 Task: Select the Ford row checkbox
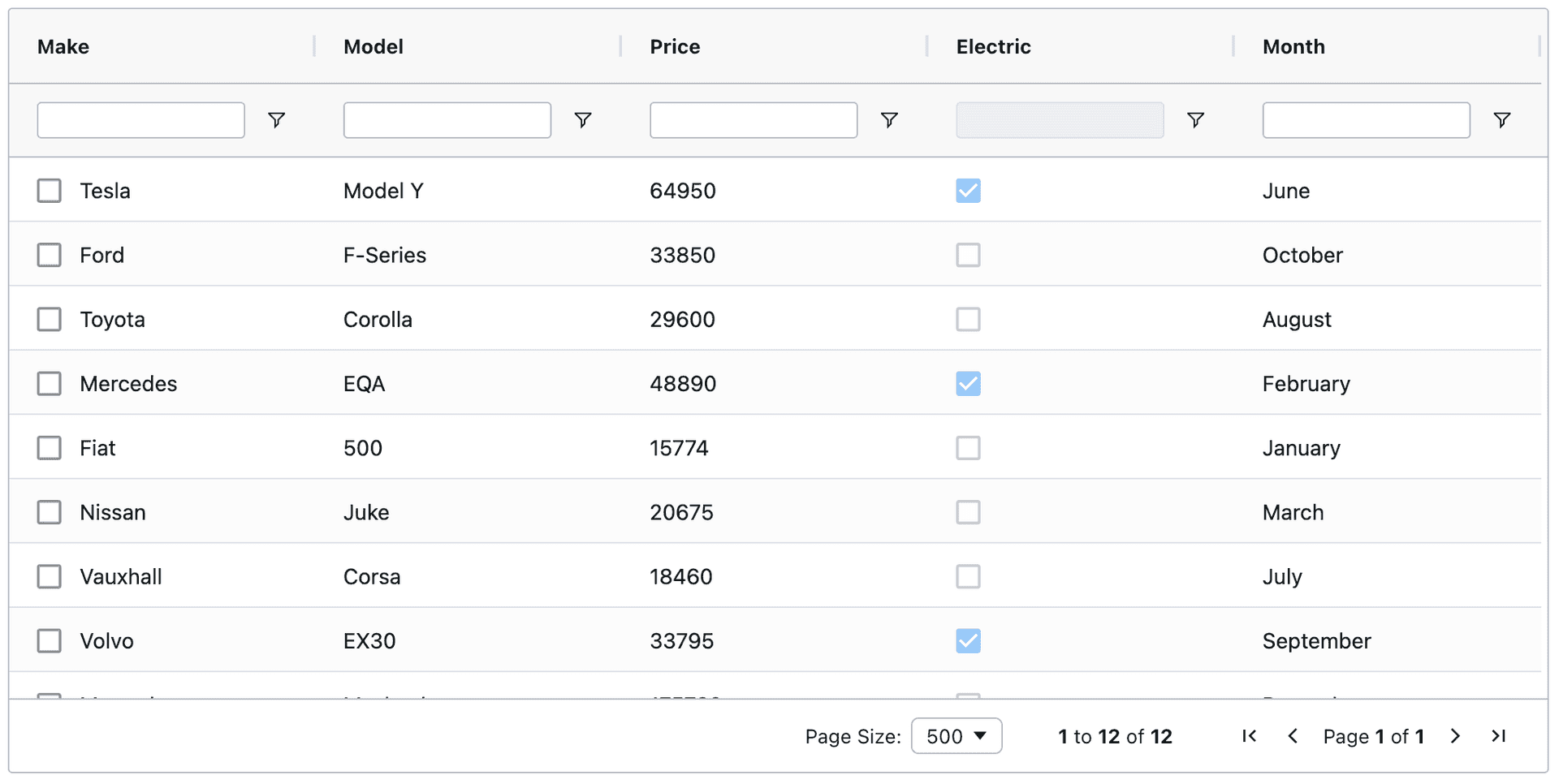(50, 255)
